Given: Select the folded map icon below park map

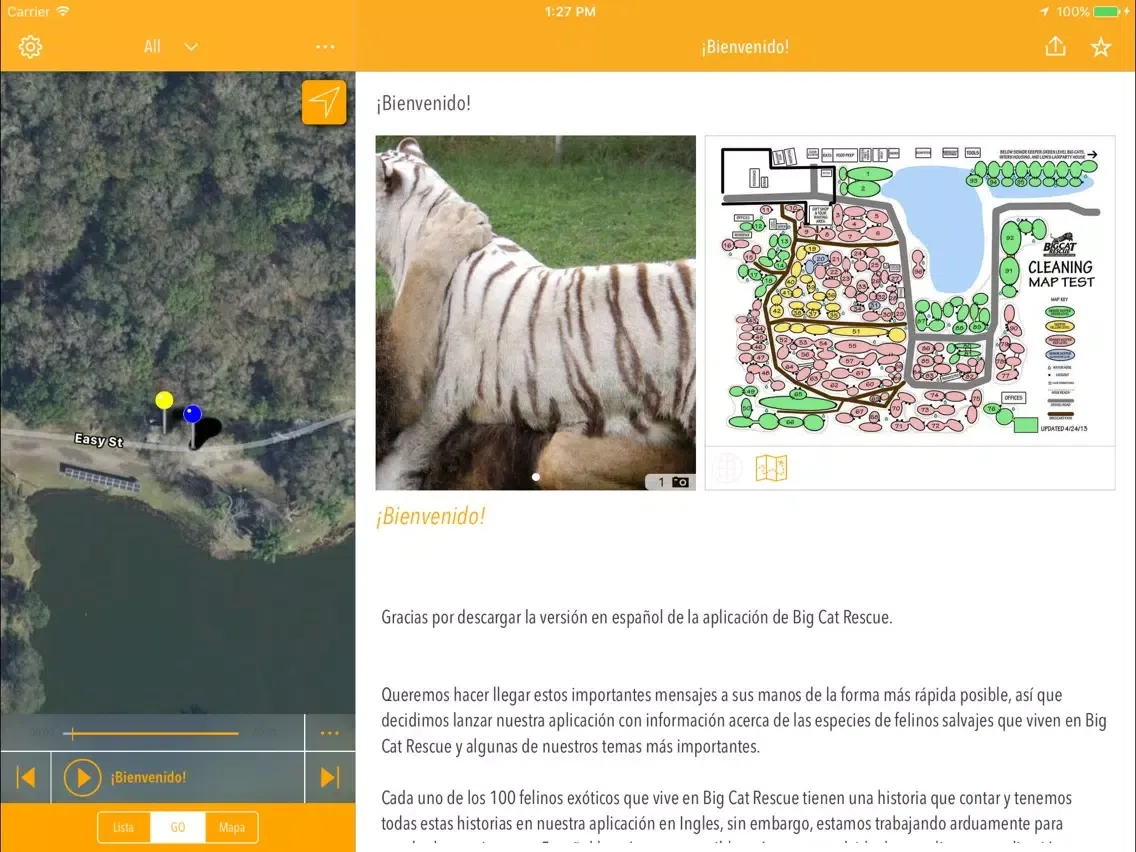Looking at the screenshot, I should coord(772,468).
